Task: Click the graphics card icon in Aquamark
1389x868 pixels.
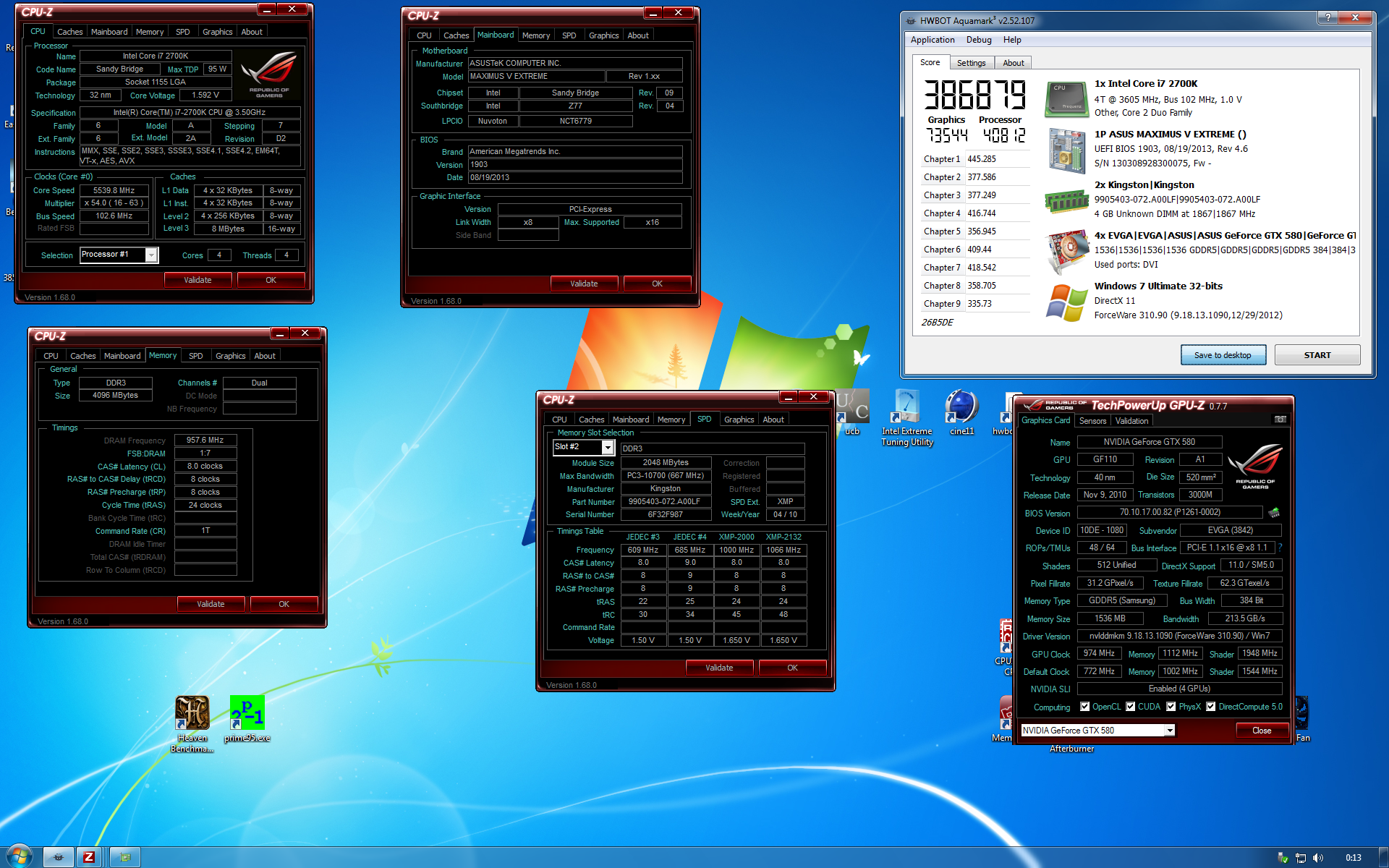Action: (1068, 251)
